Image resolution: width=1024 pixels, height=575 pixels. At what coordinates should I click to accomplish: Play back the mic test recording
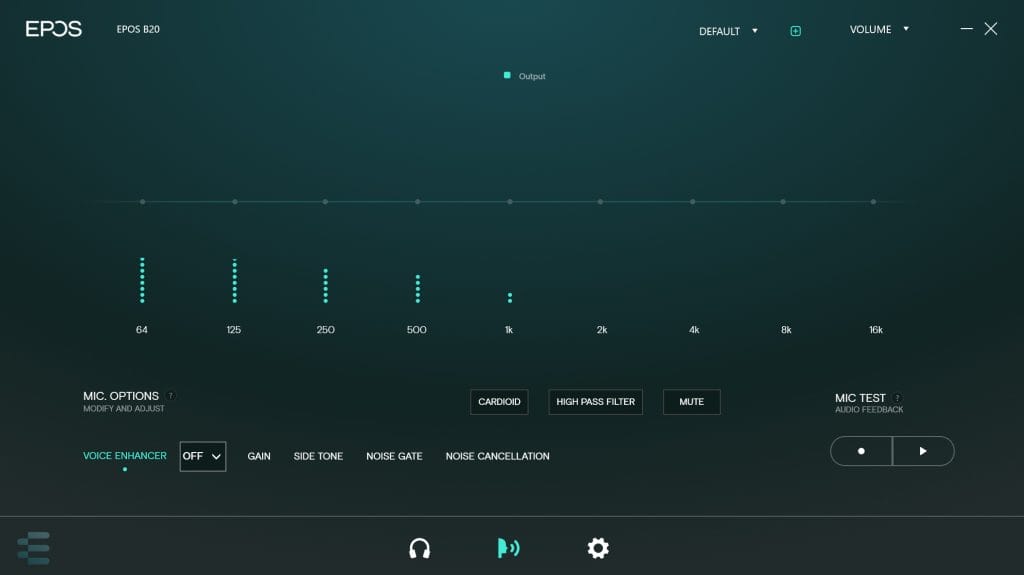(923, 451)
